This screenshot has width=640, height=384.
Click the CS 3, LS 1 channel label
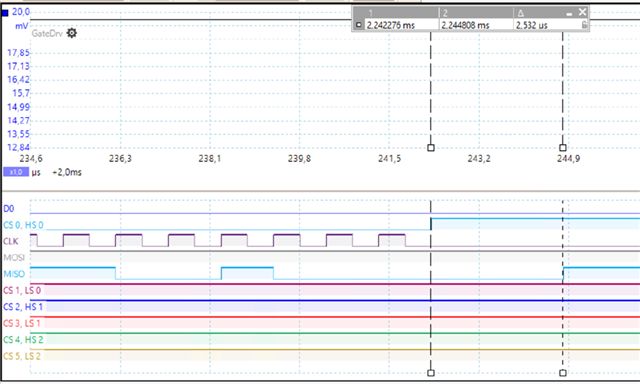point(22,323)
